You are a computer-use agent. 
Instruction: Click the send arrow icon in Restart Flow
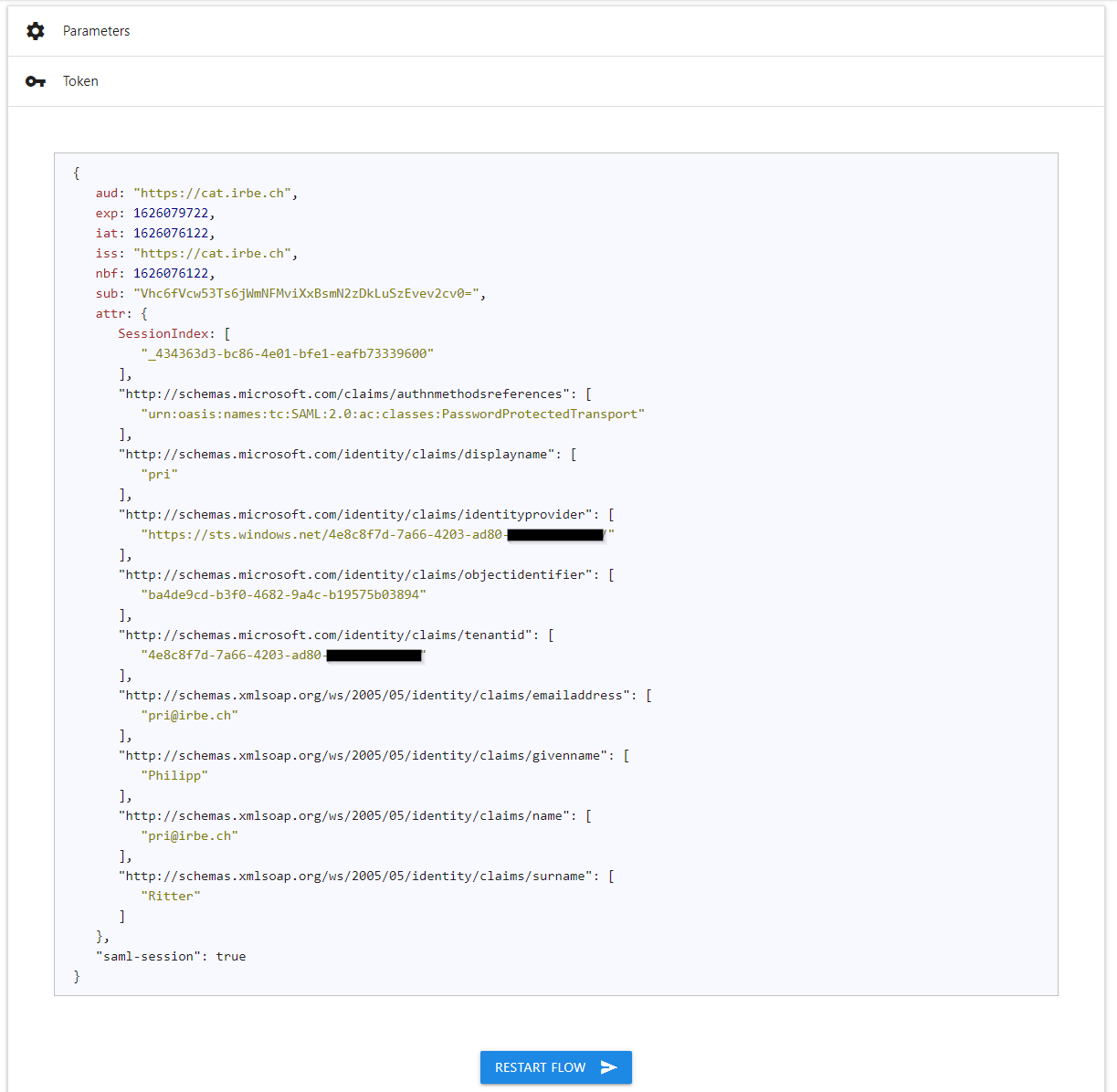click(609, 1067)
